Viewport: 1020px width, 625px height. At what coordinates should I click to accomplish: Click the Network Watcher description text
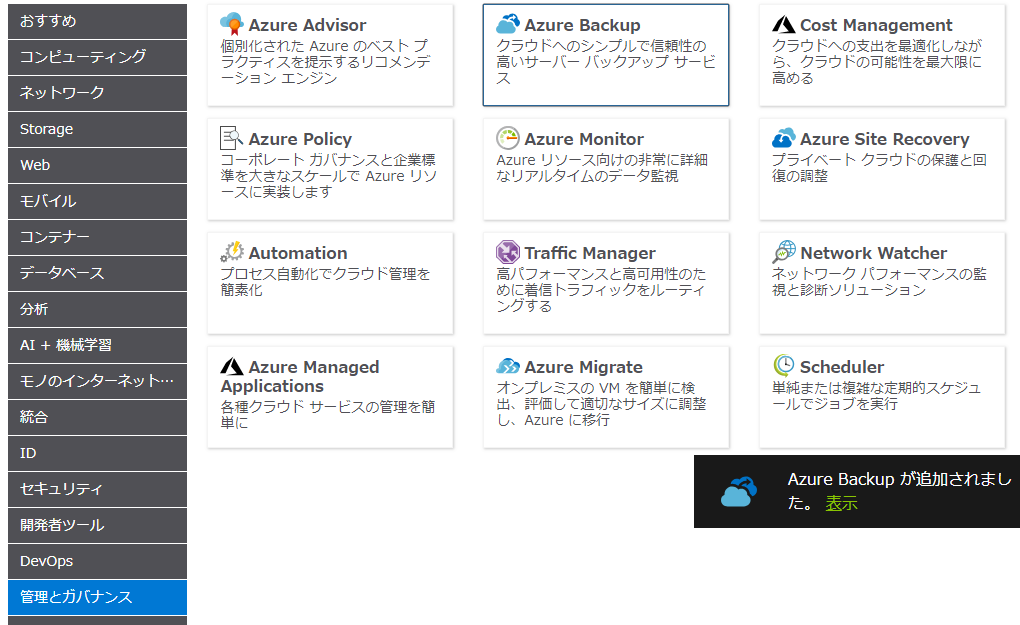click(x=879, y=282)
